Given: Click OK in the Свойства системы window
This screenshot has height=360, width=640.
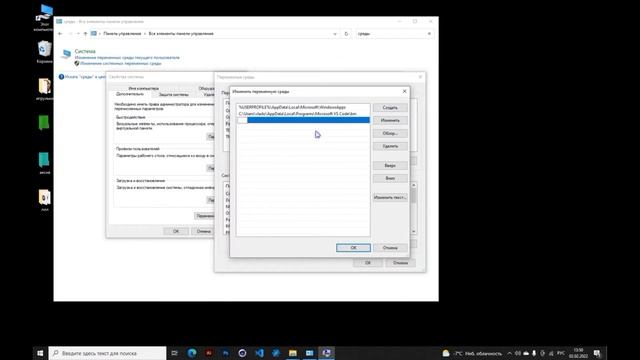Looking at the screenshot, I should 176,231.
